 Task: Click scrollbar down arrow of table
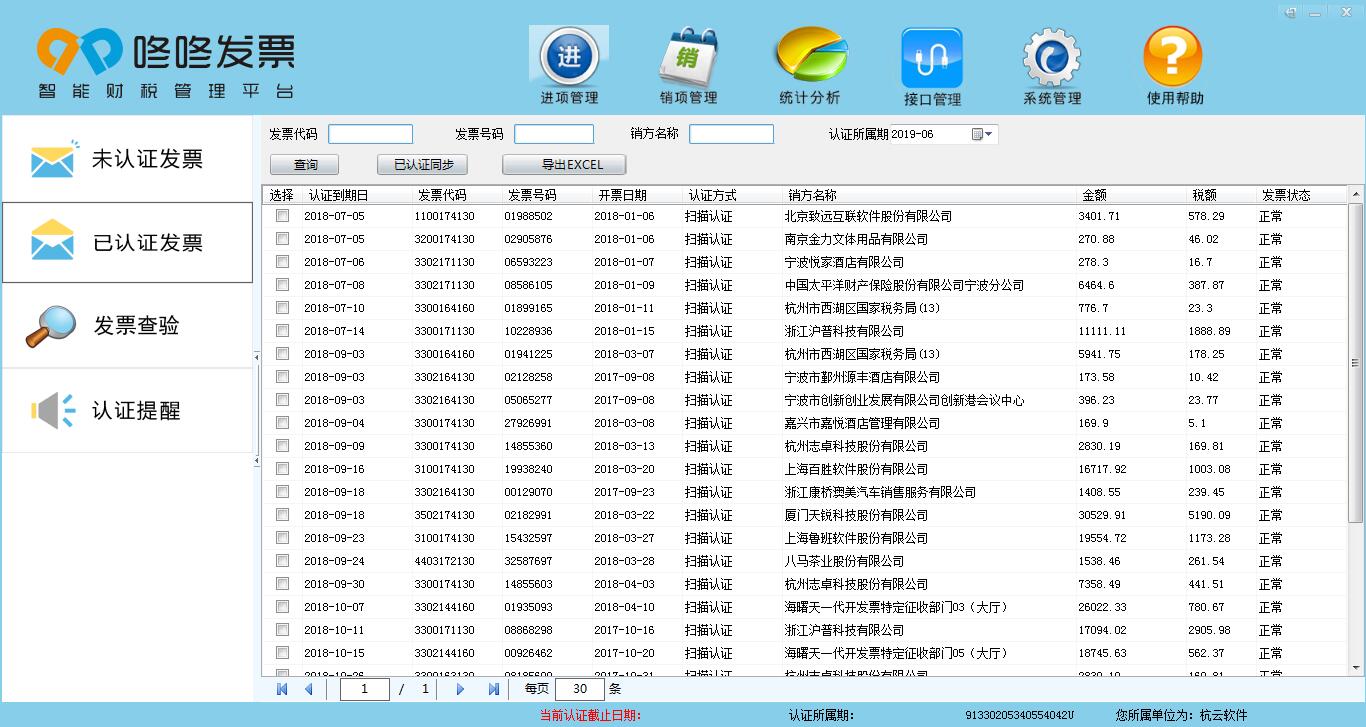[x=1356, y=667]
